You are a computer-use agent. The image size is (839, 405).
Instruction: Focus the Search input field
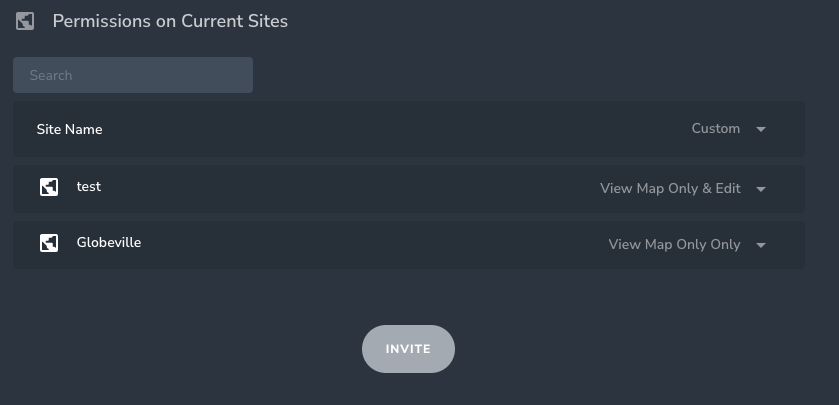pos(133,75)
